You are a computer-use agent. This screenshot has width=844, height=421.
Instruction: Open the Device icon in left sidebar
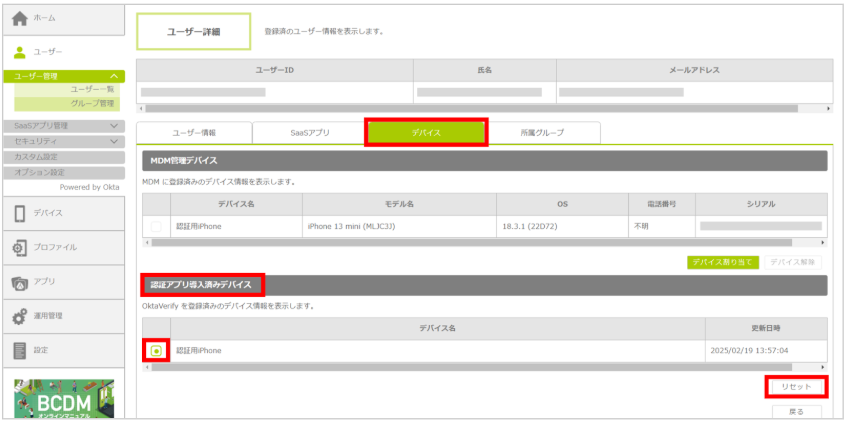[x=20, y=213]
